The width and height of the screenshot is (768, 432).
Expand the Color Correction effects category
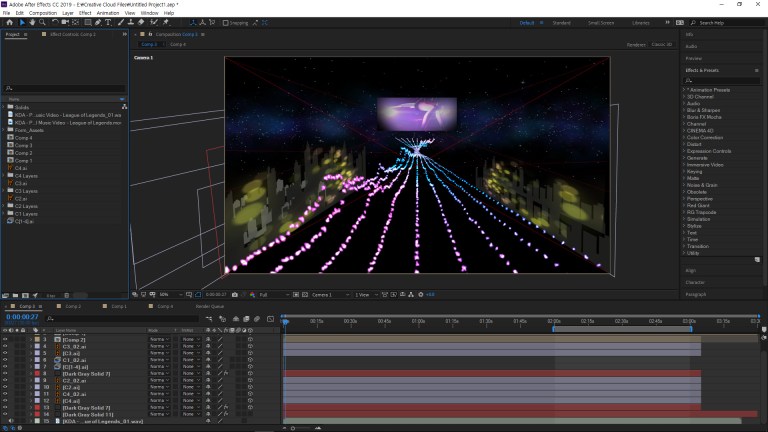coord(708,137)
